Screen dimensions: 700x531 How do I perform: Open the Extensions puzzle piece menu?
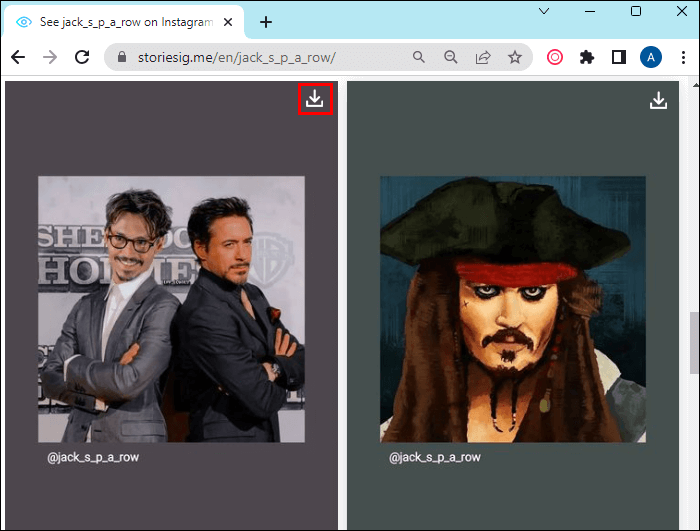[587, 57]
